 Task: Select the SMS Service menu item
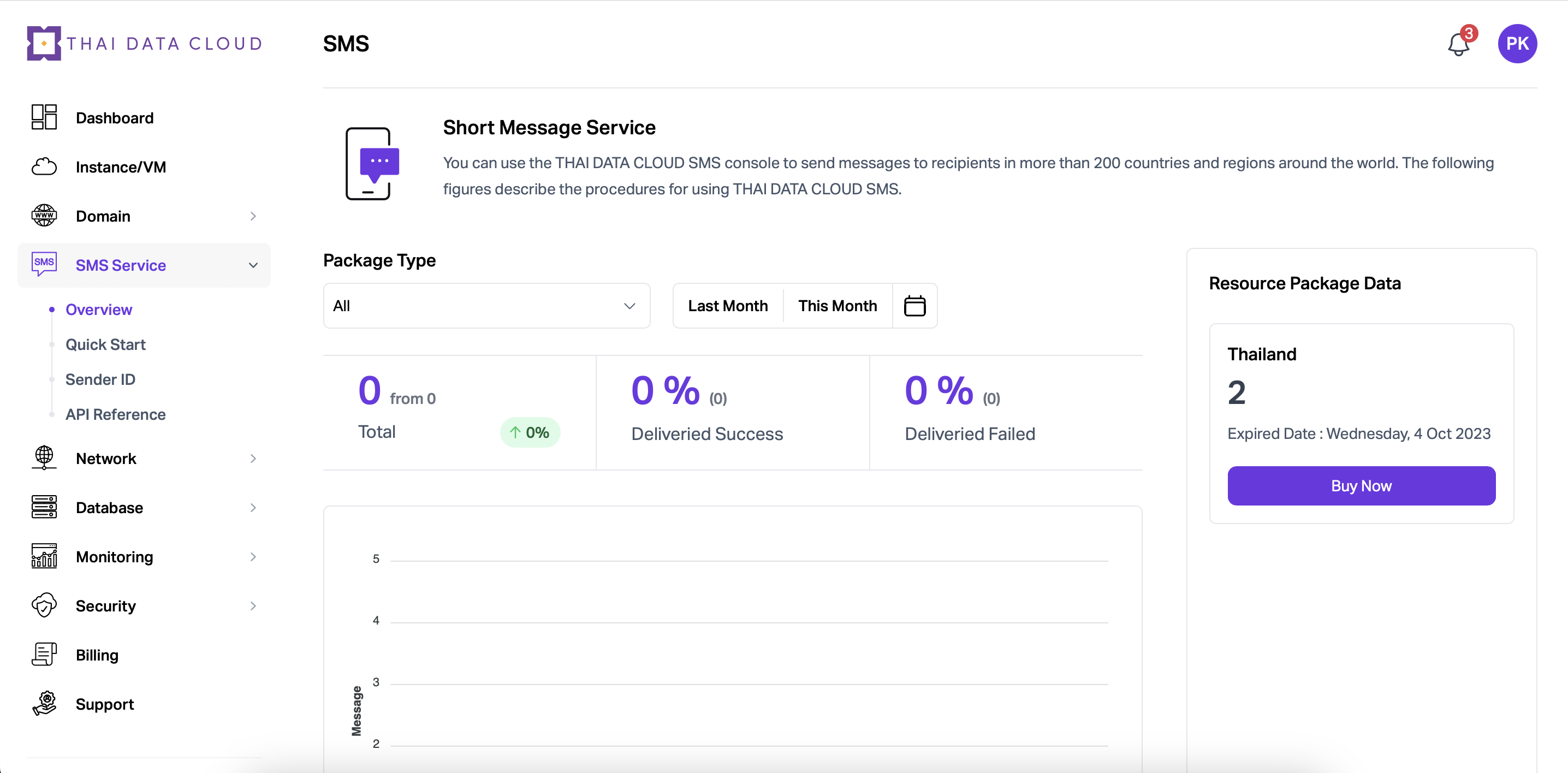(144, 265)
